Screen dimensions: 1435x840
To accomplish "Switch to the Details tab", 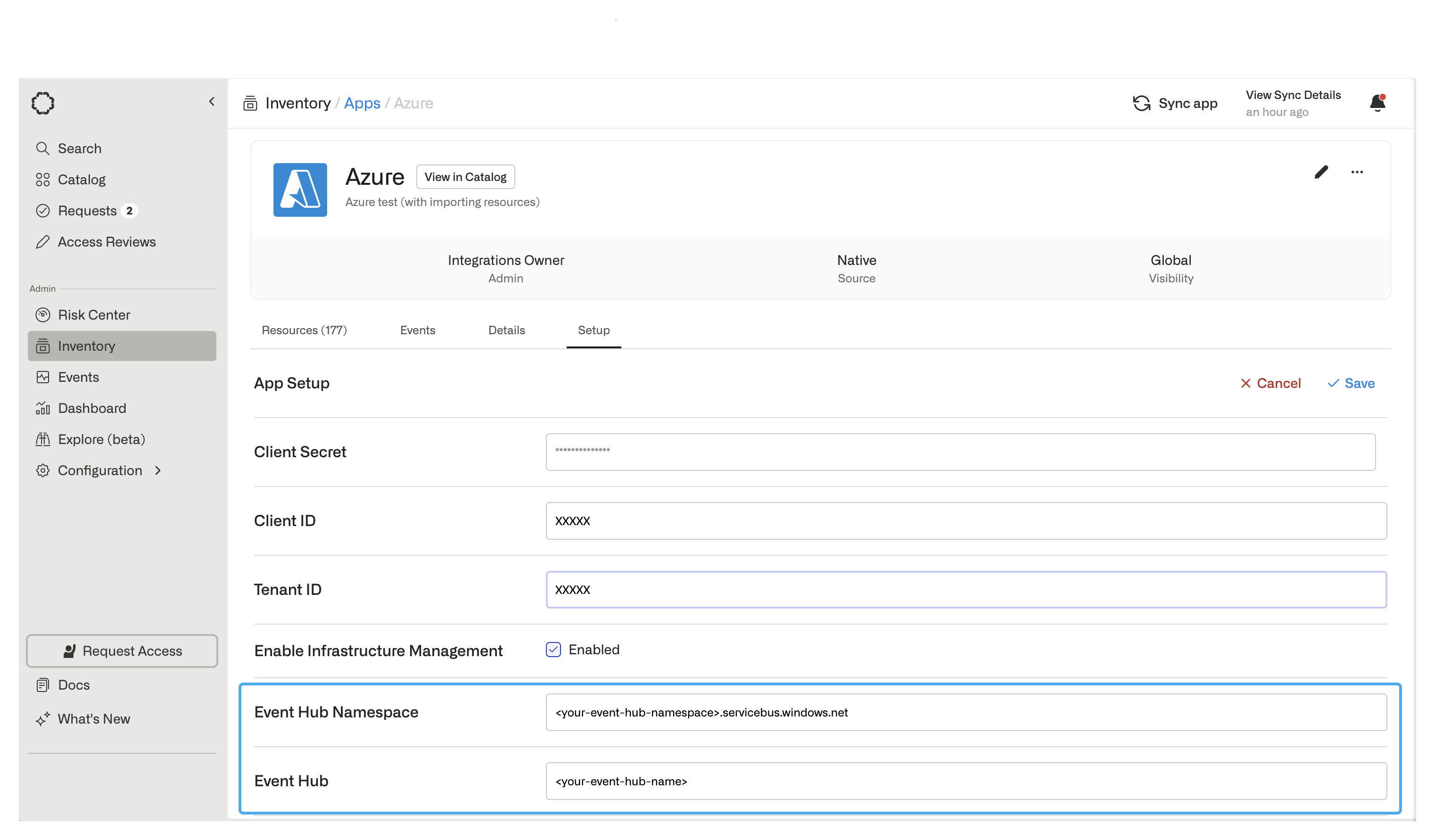I will pyautogui.click(x=506, y=330).
